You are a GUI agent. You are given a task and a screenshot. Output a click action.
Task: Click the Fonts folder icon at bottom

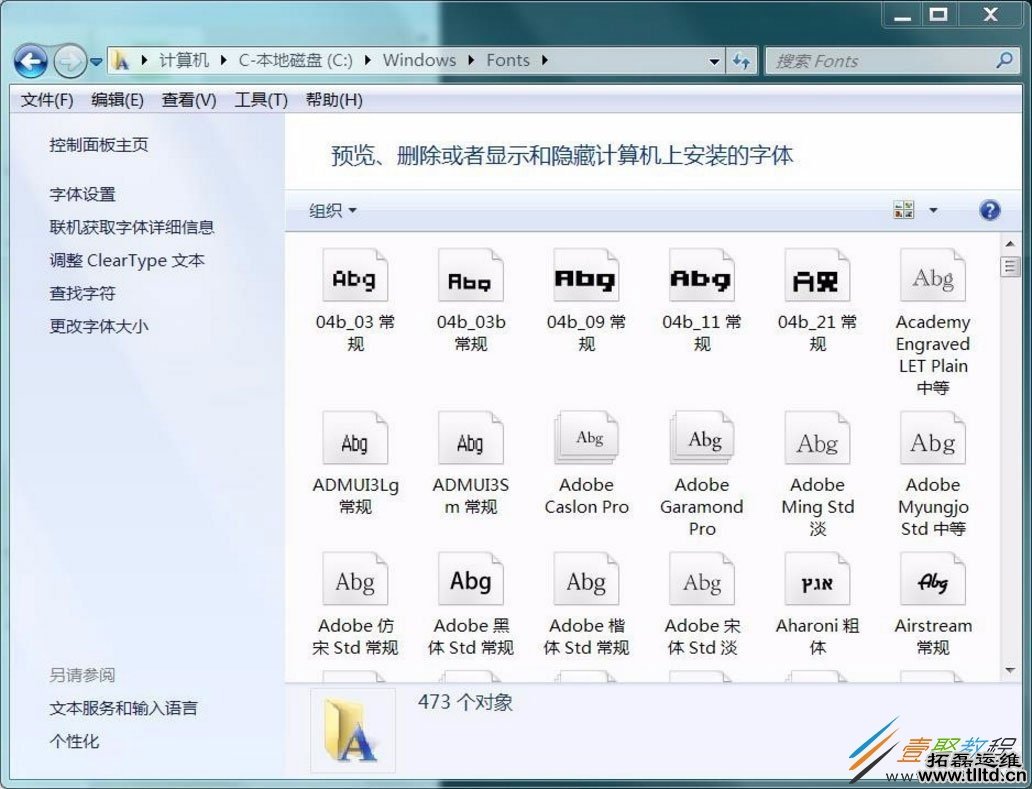(352, 731)
